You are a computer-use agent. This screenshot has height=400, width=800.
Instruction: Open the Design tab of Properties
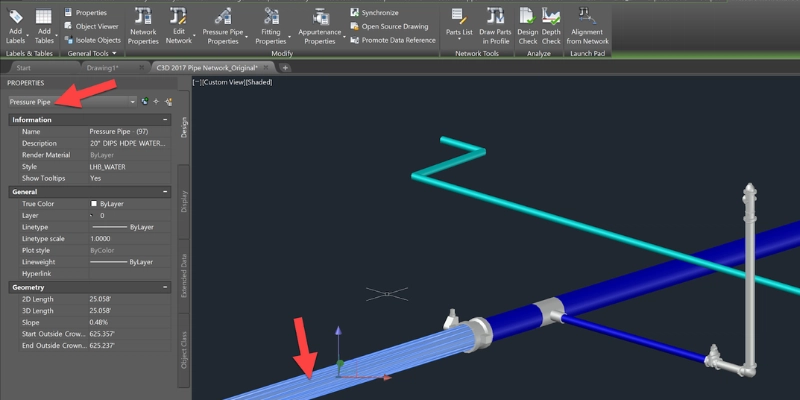[184, 128]
